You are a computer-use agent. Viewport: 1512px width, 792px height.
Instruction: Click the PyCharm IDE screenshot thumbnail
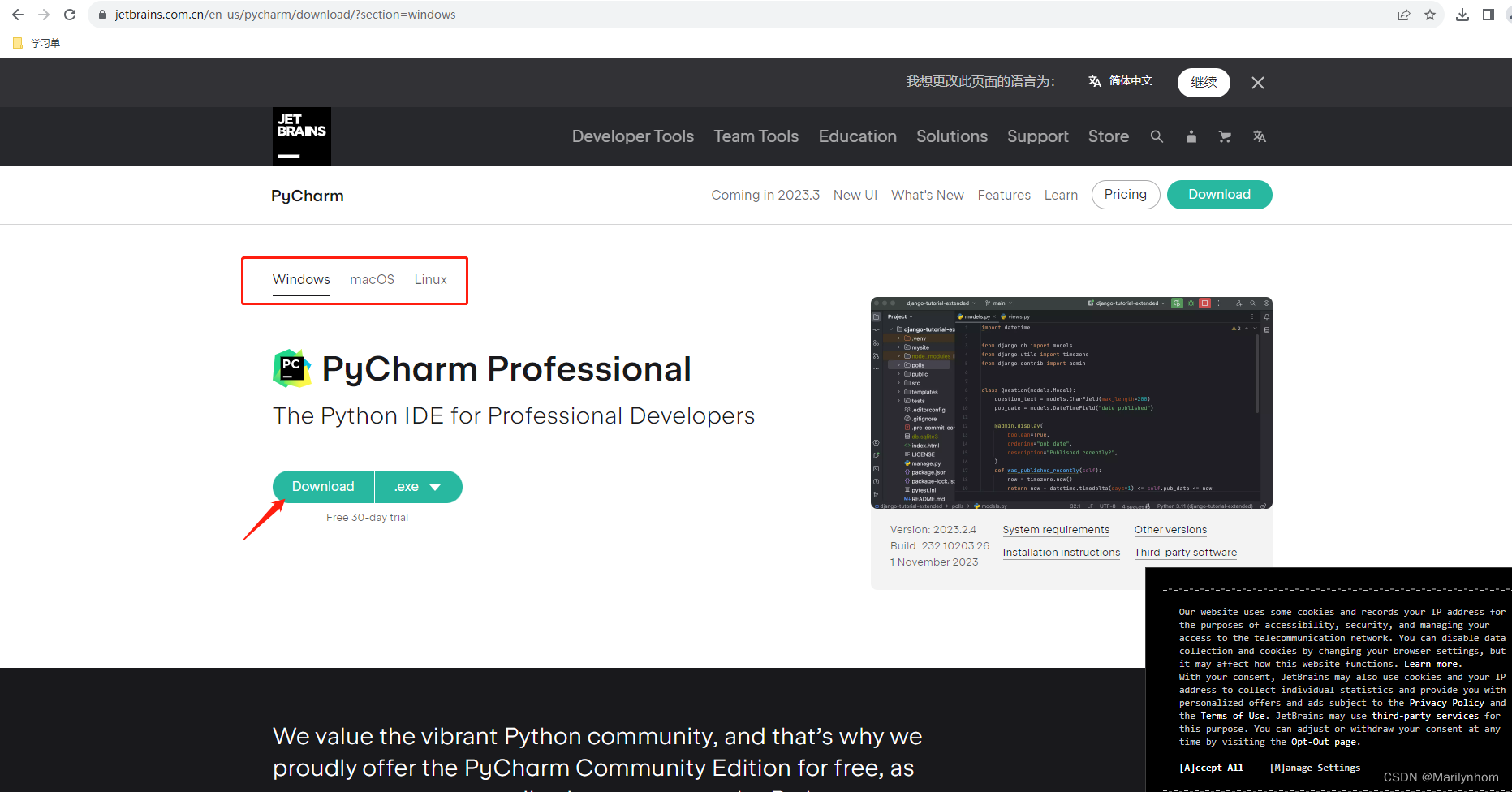pyautogui.click(x=1071, y=403)
